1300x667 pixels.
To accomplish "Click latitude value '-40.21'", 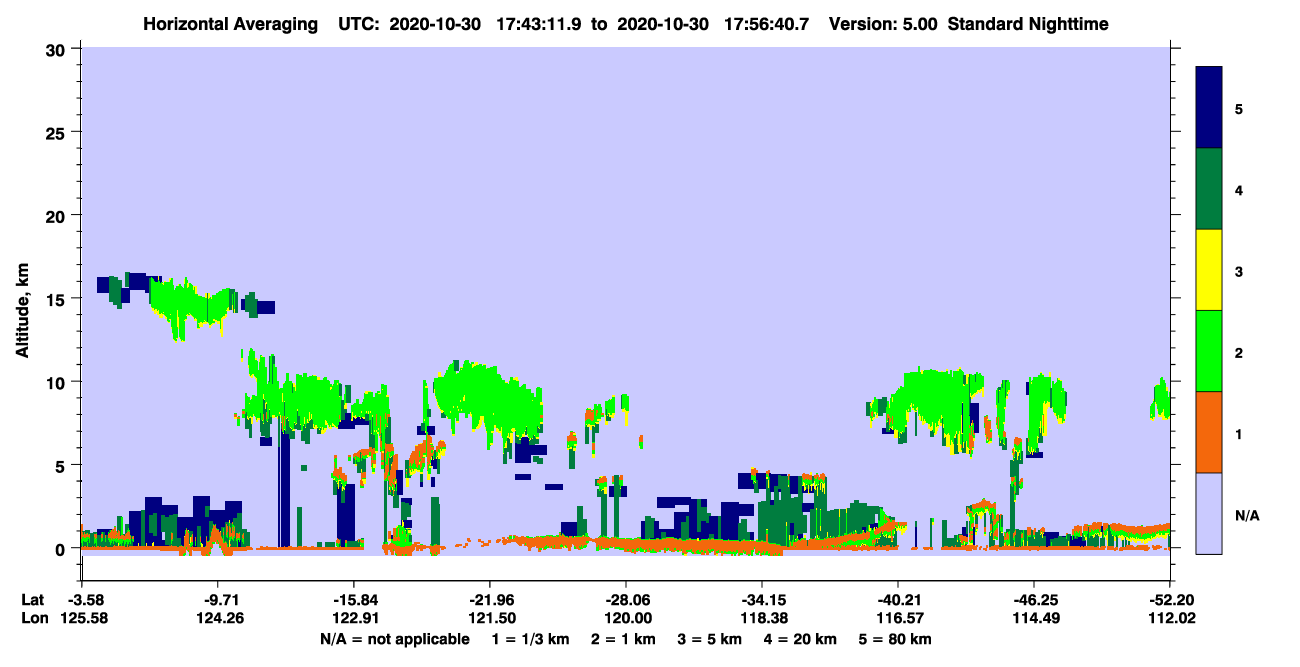I will [x=898, y=600].
